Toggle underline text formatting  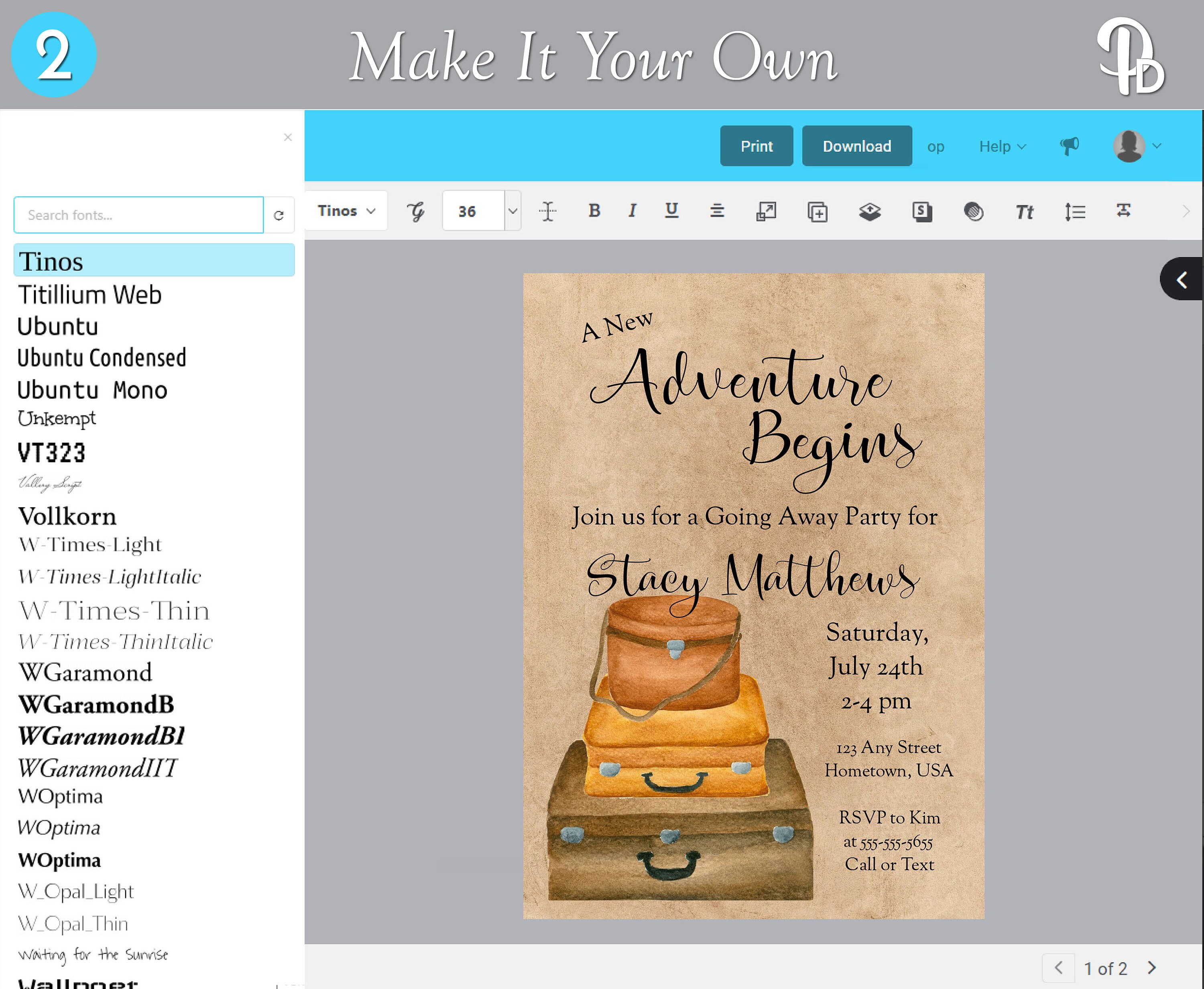coord(672,211)
